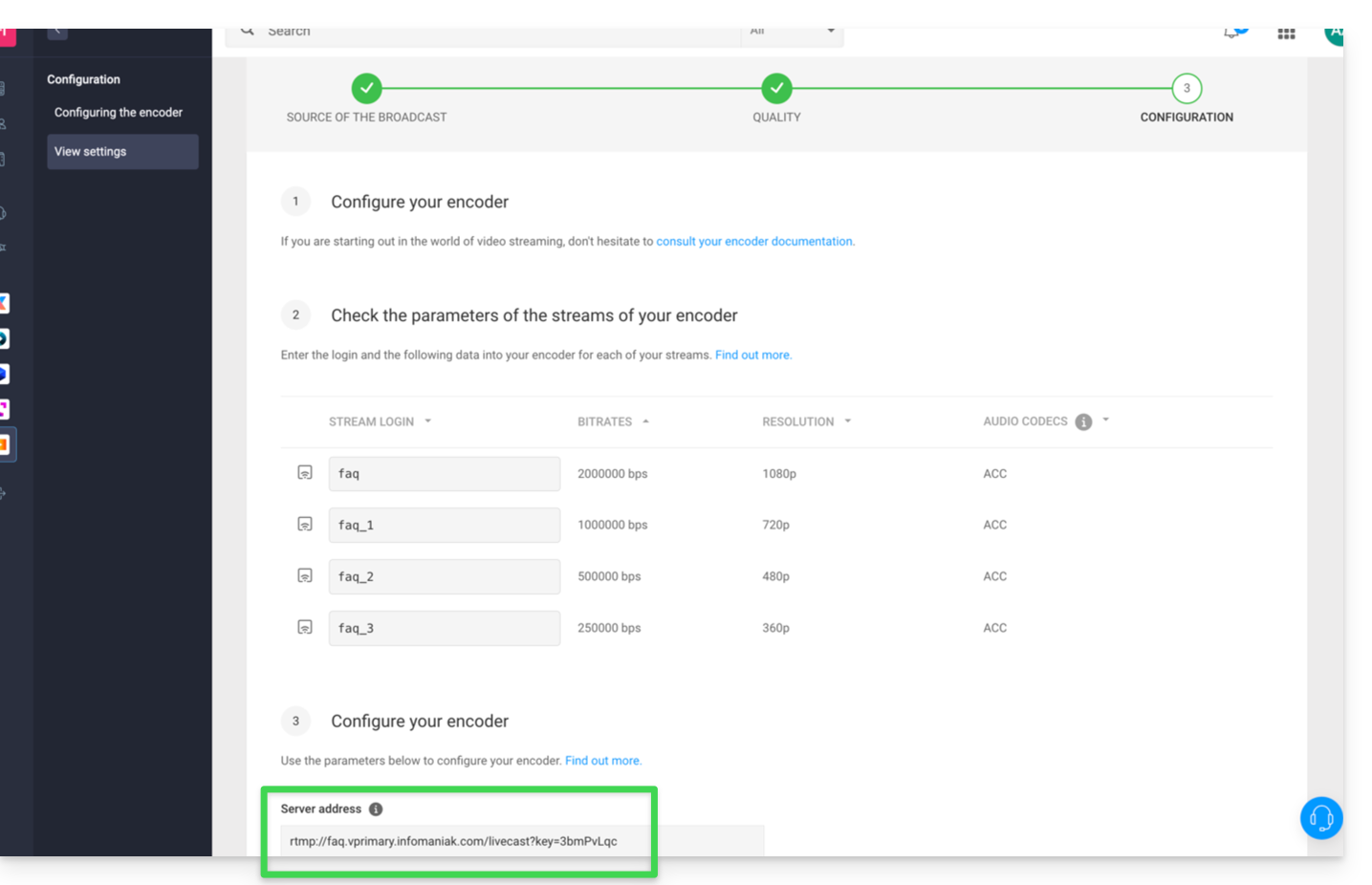
Task: Sort by Stream Login column arrow
Action: point(428,421)
